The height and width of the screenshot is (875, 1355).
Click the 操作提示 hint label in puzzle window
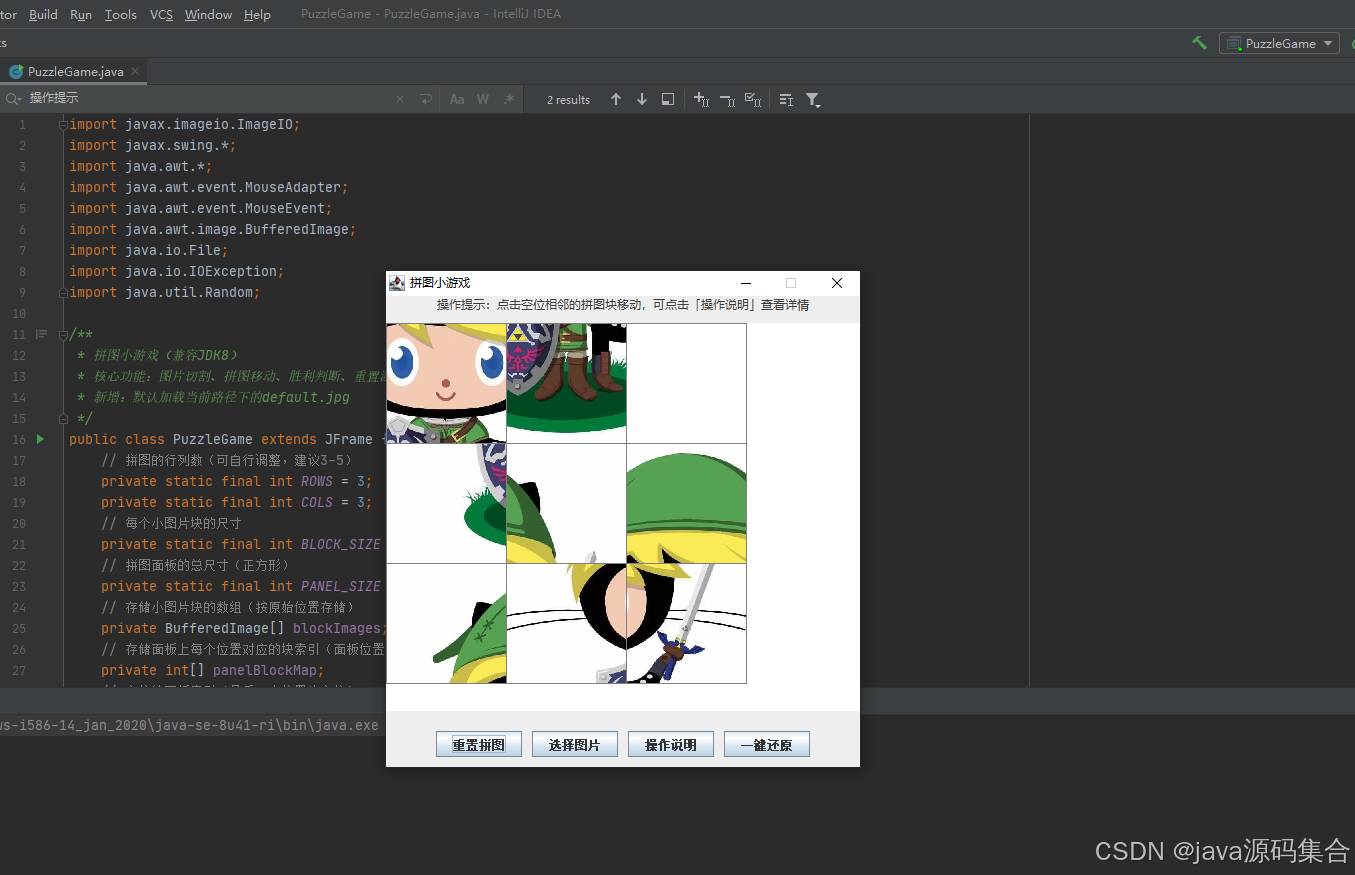coord(623,305)
